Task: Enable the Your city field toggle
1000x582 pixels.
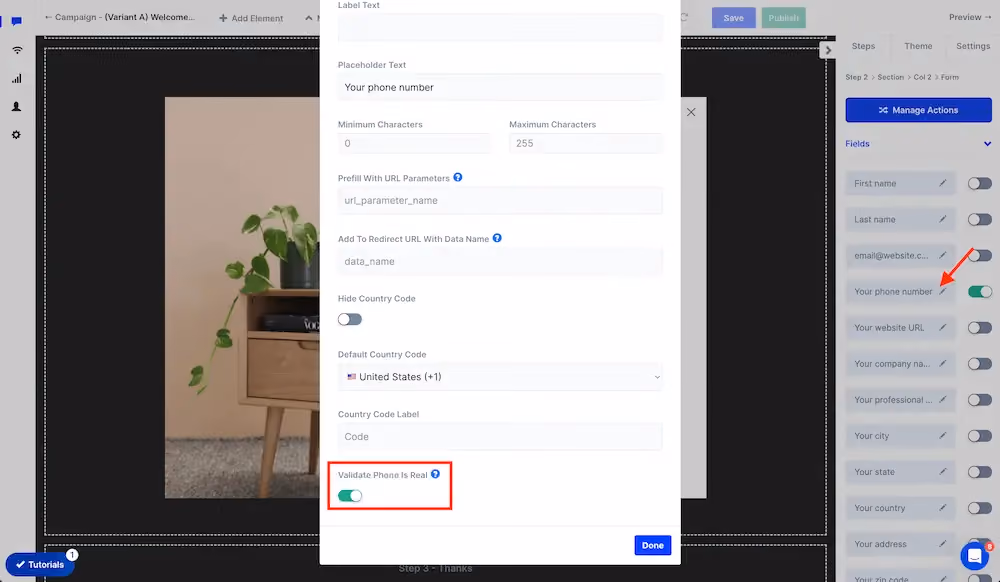Action: tap(980, 436)
